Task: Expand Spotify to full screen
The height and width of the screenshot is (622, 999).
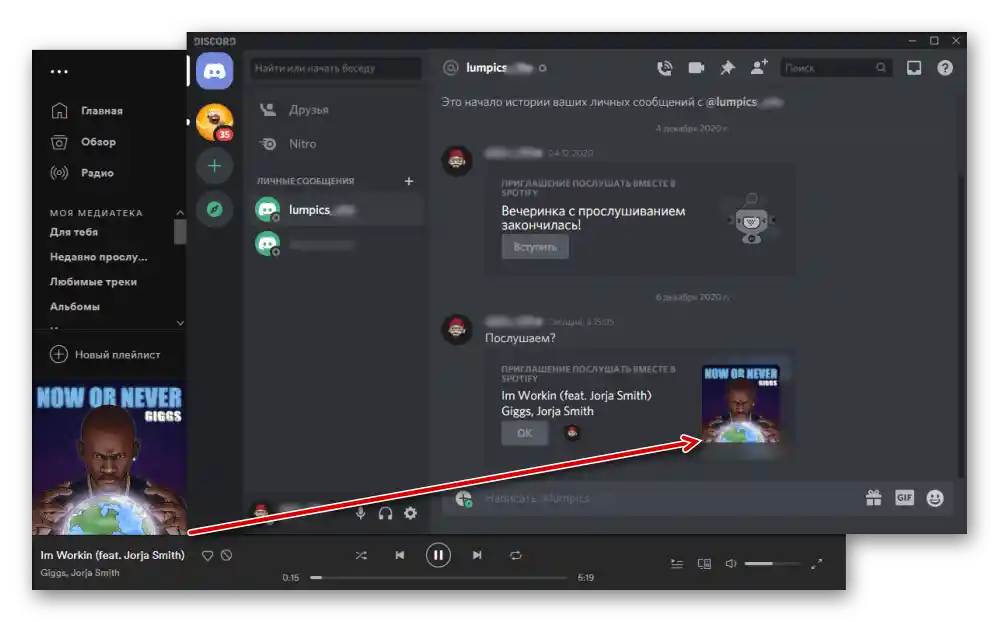Action: pos(817,563)
